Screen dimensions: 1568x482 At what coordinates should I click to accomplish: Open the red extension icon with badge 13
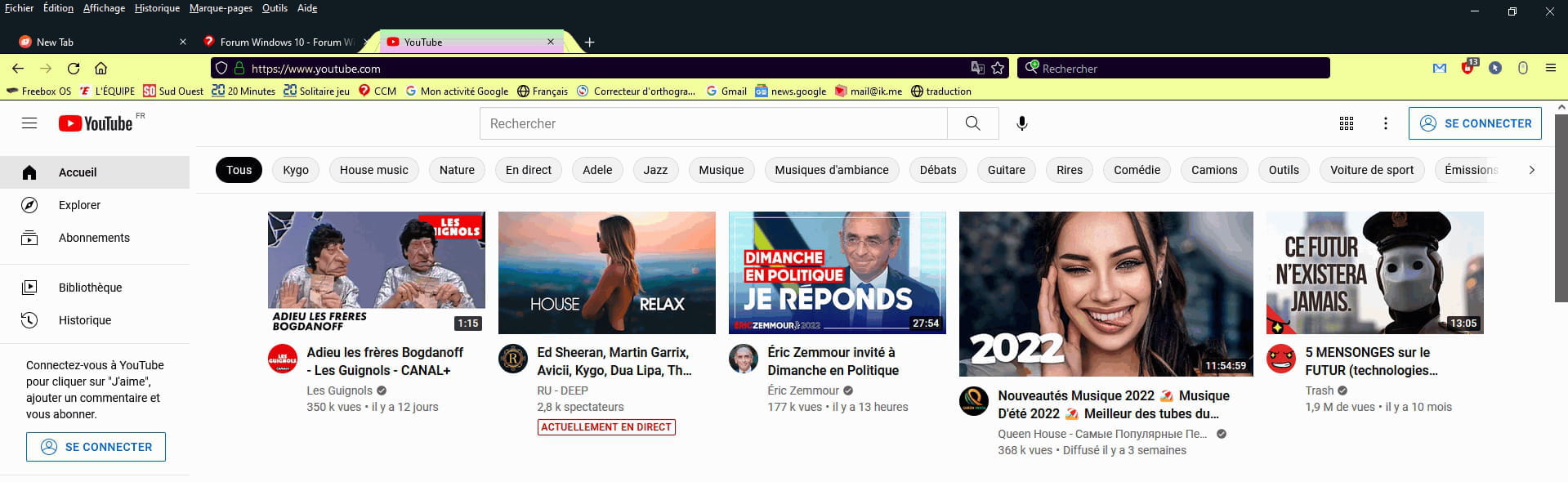coord(1468,67)
